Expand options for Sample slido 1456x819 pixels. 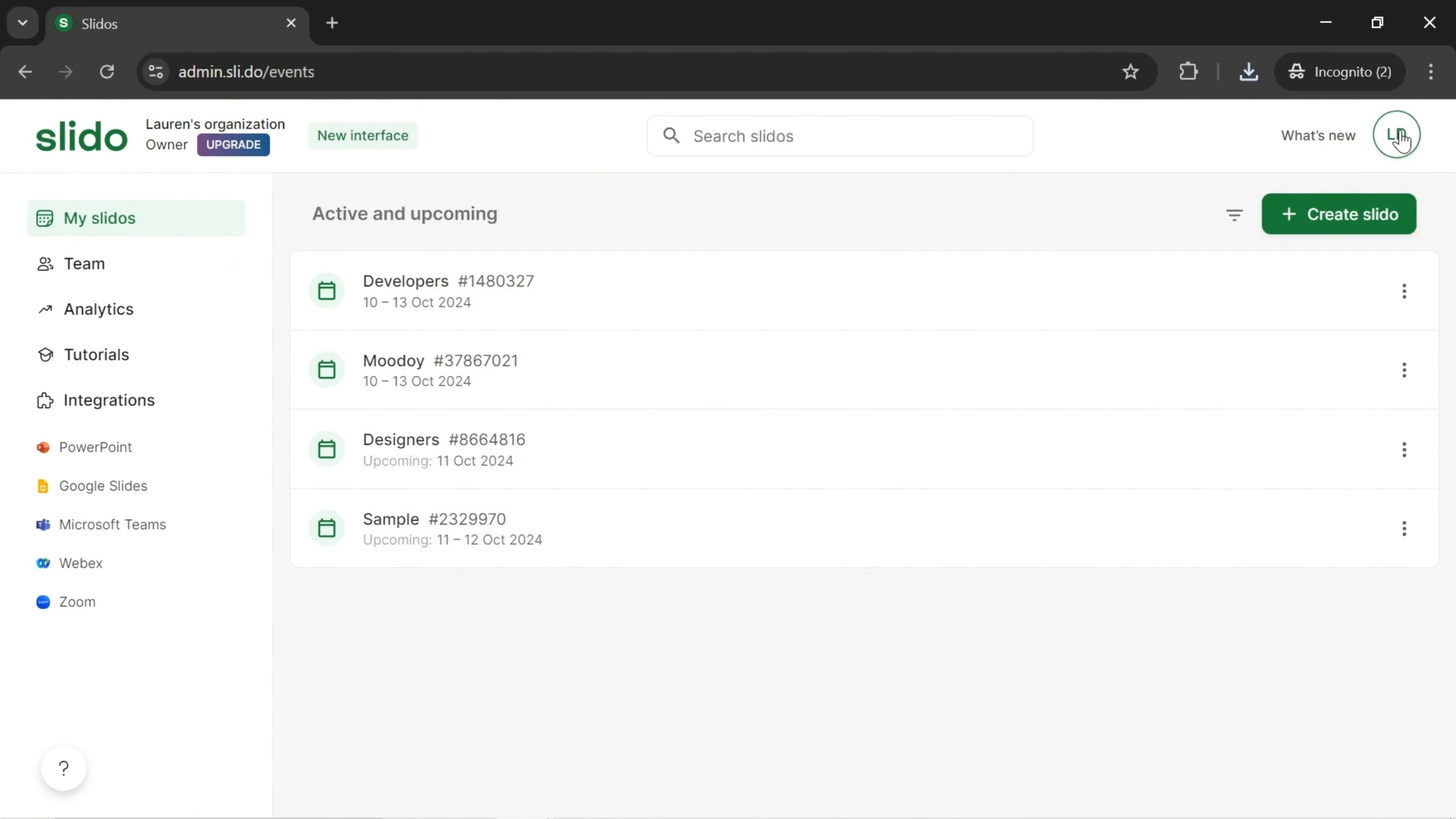pyautogui.click(x=1404, y=528)
